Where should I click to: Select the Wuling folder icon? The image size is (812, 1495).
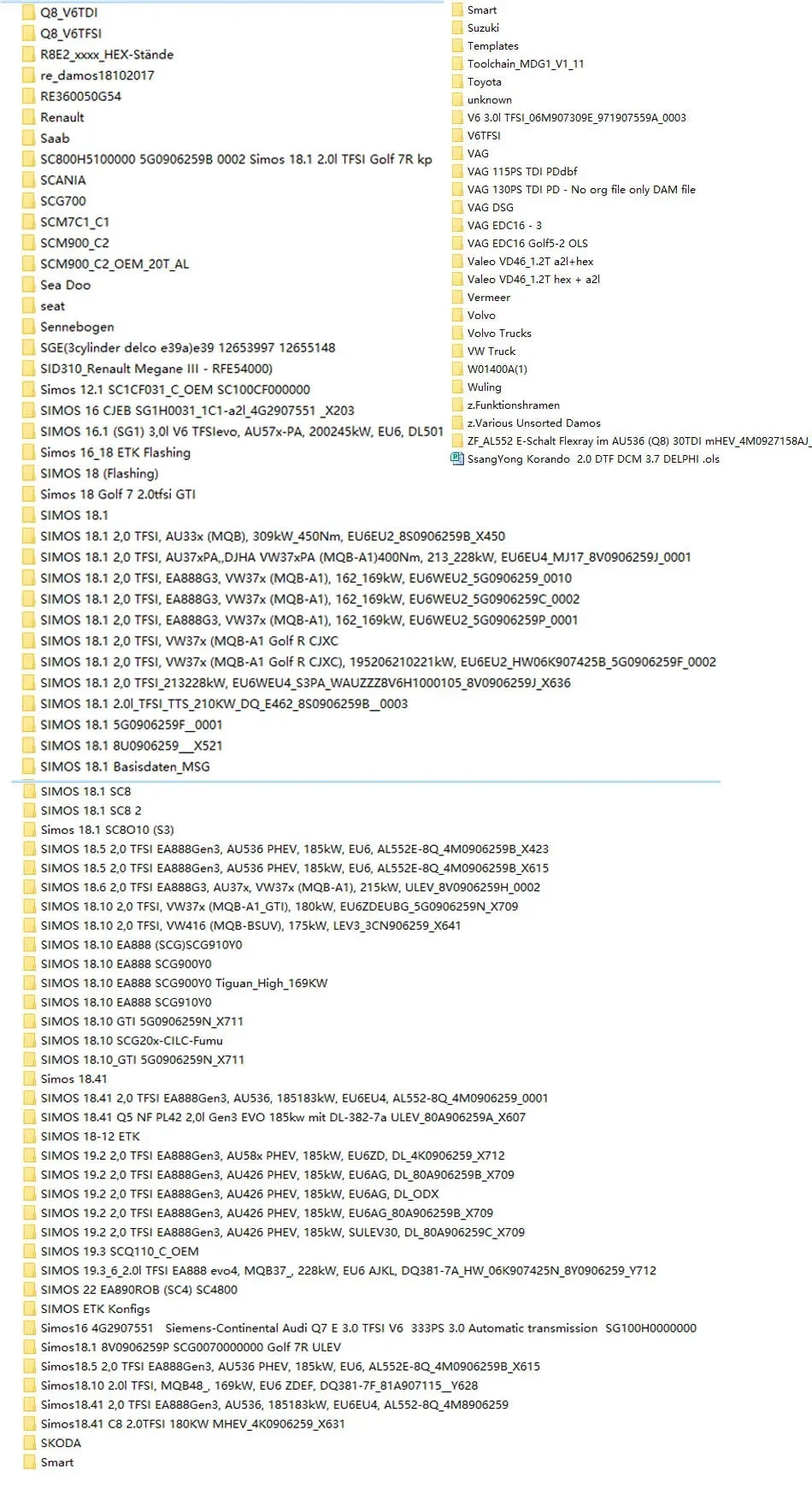pos(456,387)
